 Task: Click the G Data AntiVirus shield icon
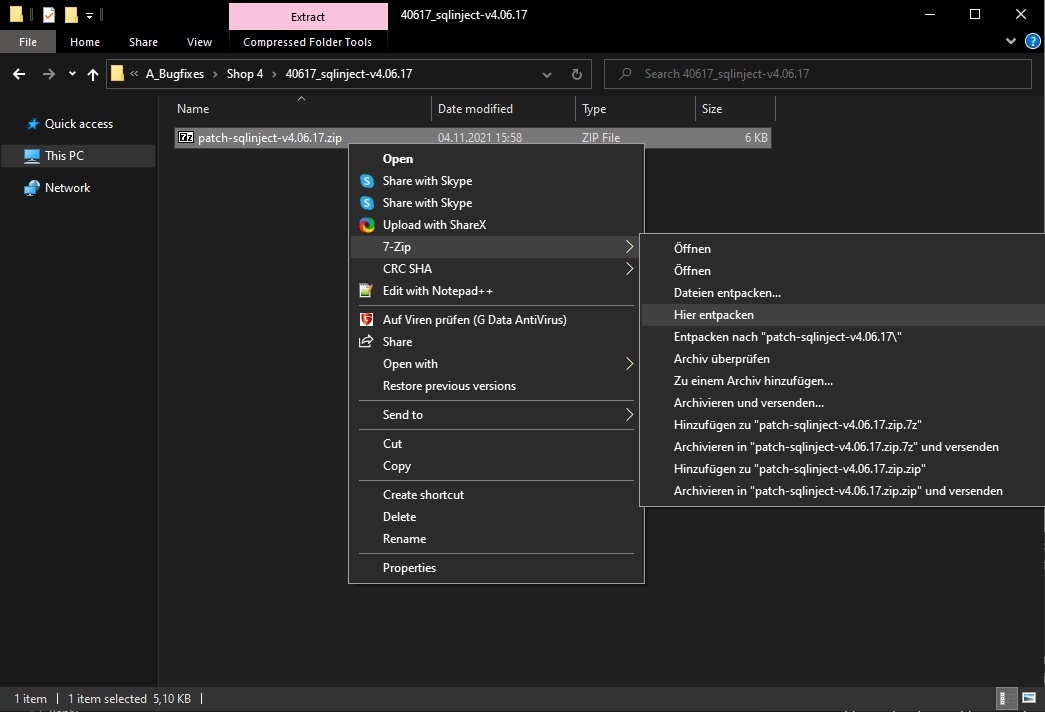pyautogui.click(x=366, y=320)
